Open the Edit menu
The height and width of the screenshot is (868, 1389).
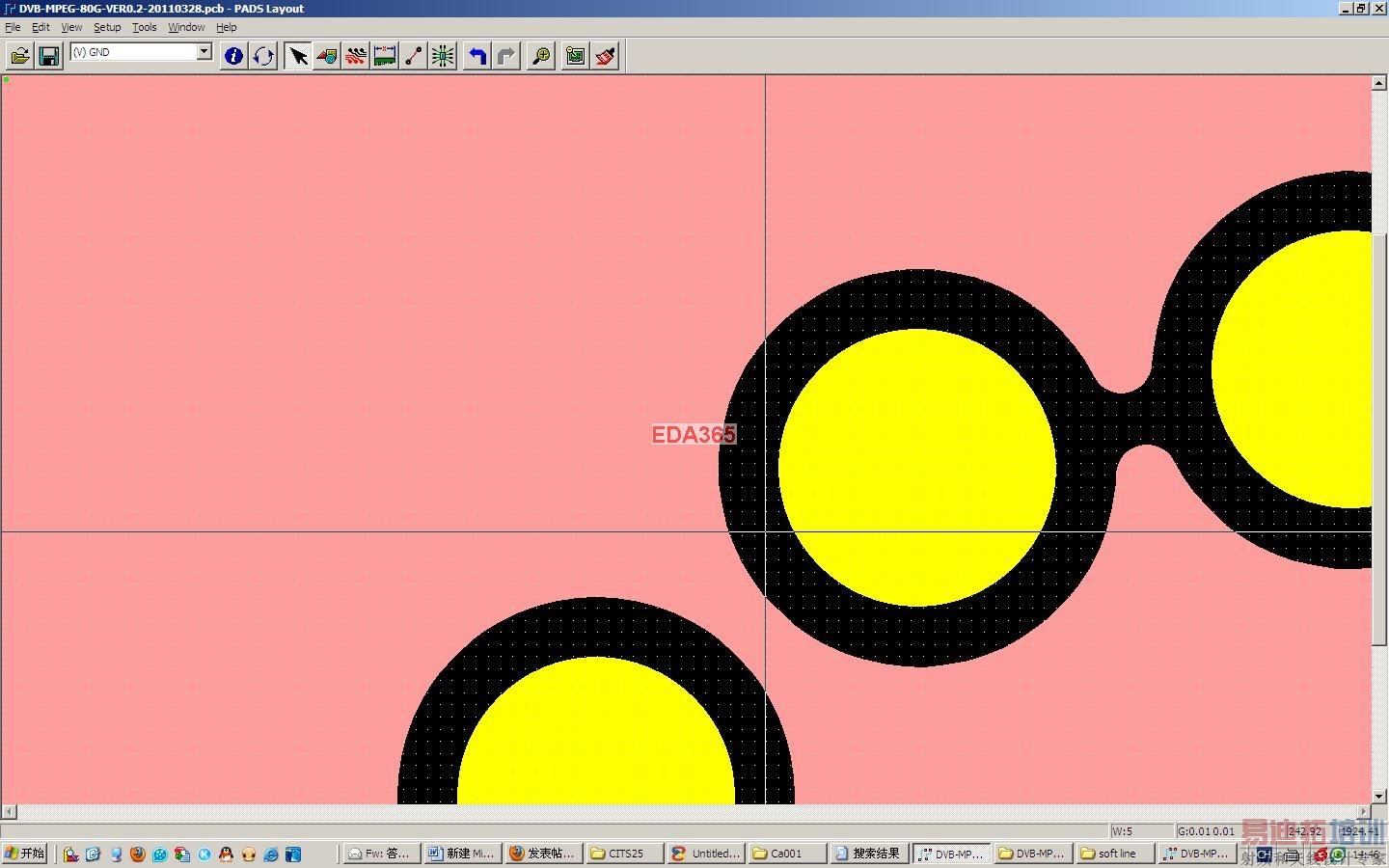pos(41,27)
